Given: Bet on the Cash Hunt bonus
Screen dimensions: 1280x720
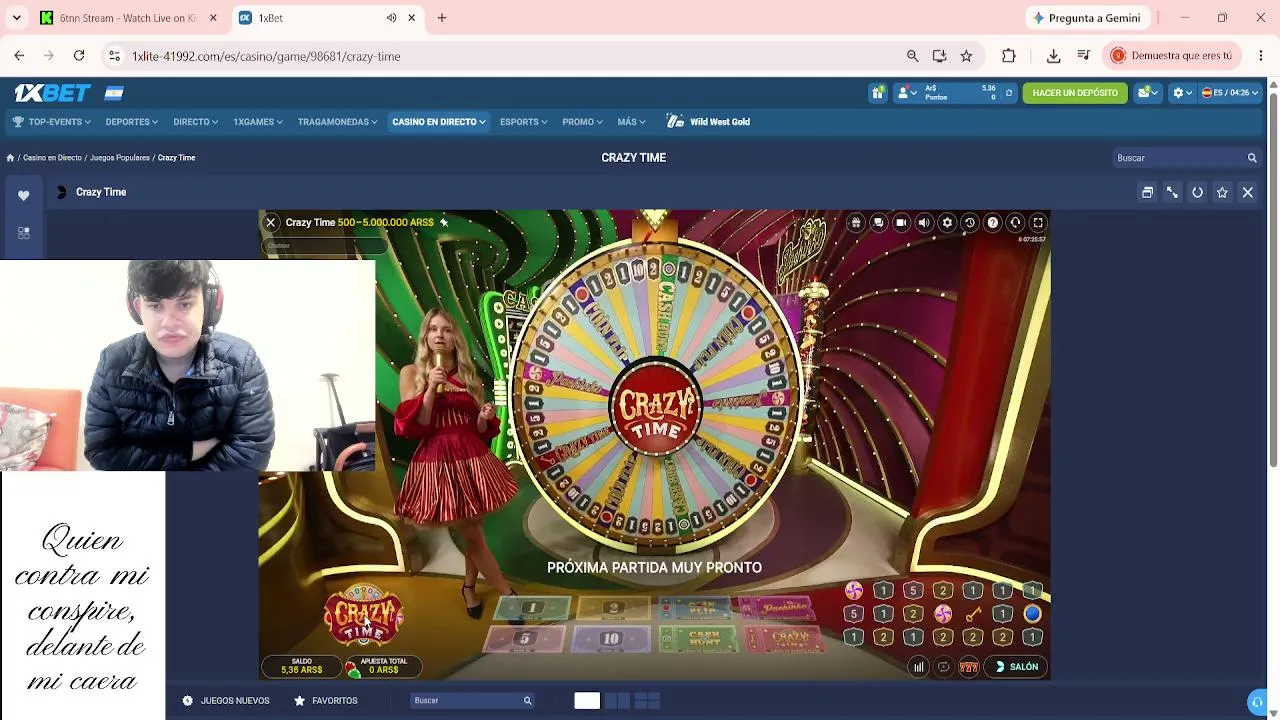Looking at the screenshot, I should coord(699,639).
